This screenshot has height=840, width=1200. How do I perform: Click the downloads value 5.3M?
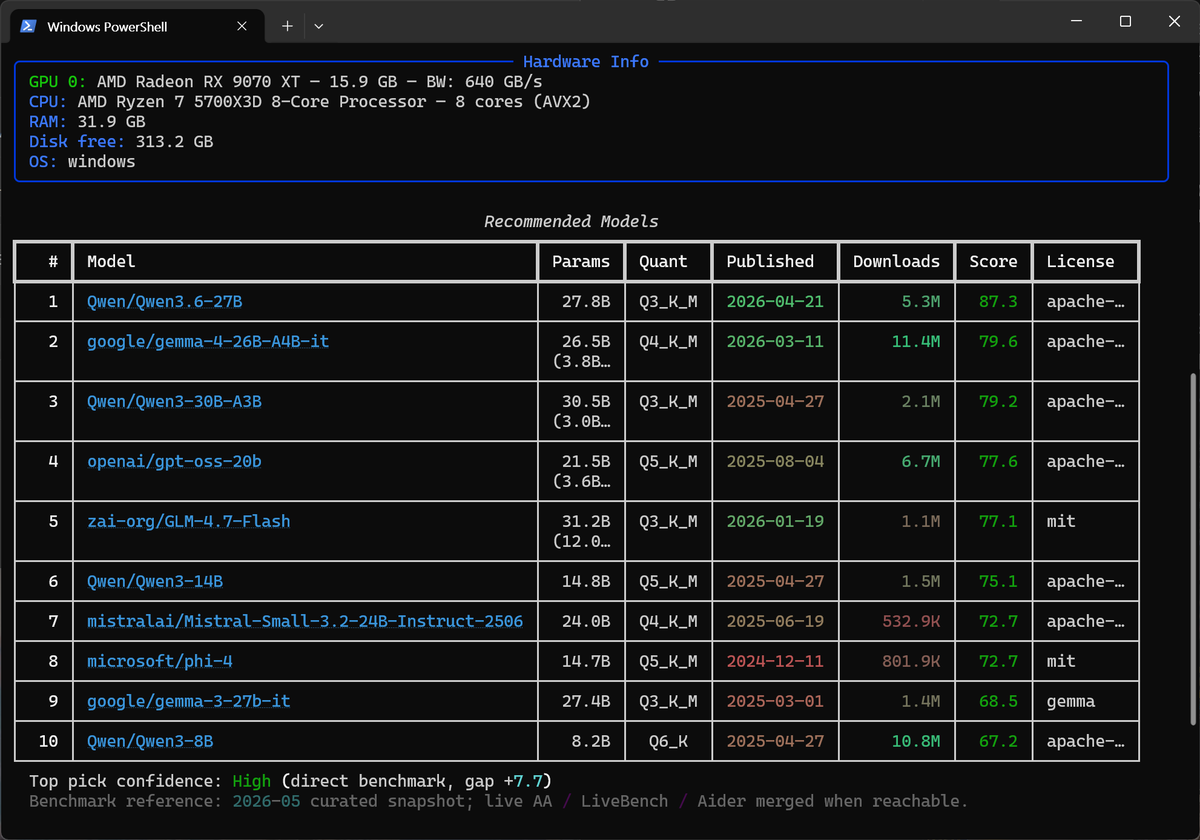[x=921, y=301]
